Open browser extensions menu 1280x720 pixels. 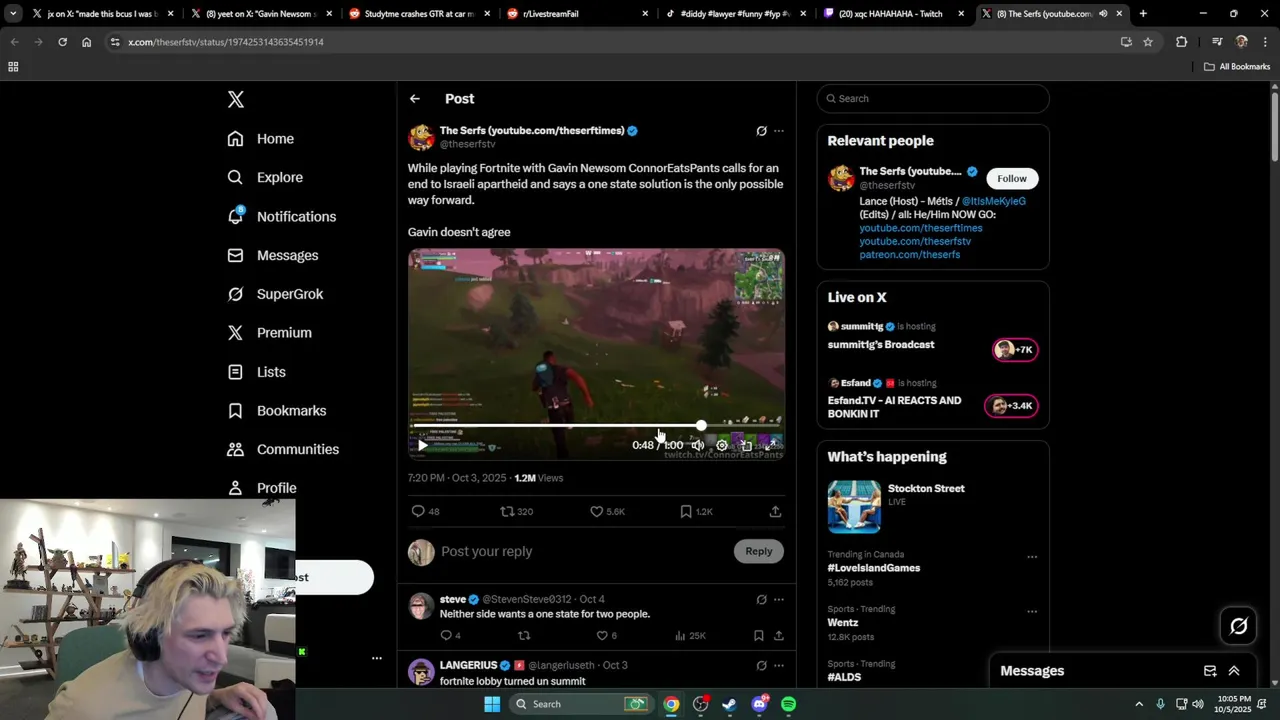coord(1181,42)
